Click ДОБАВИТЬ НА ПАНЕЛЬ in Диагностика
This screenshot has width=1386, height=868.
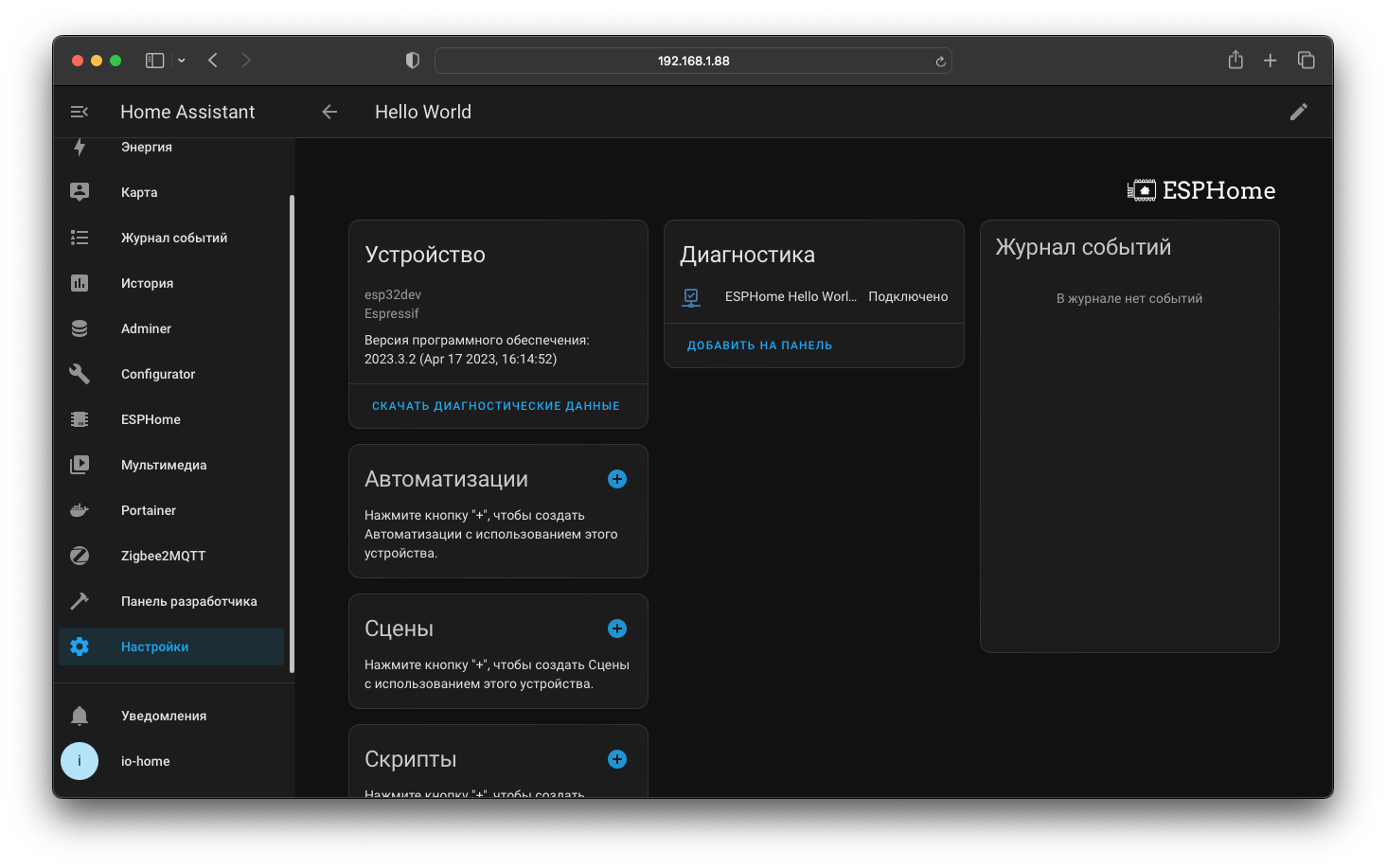[x=759, y=345]
